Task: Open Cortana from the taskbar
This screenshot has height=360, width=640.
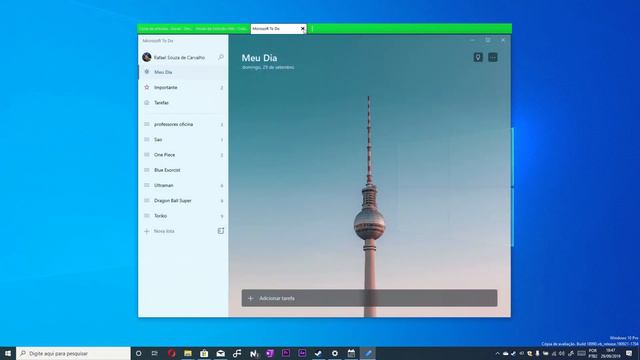Action: point(138,353)
